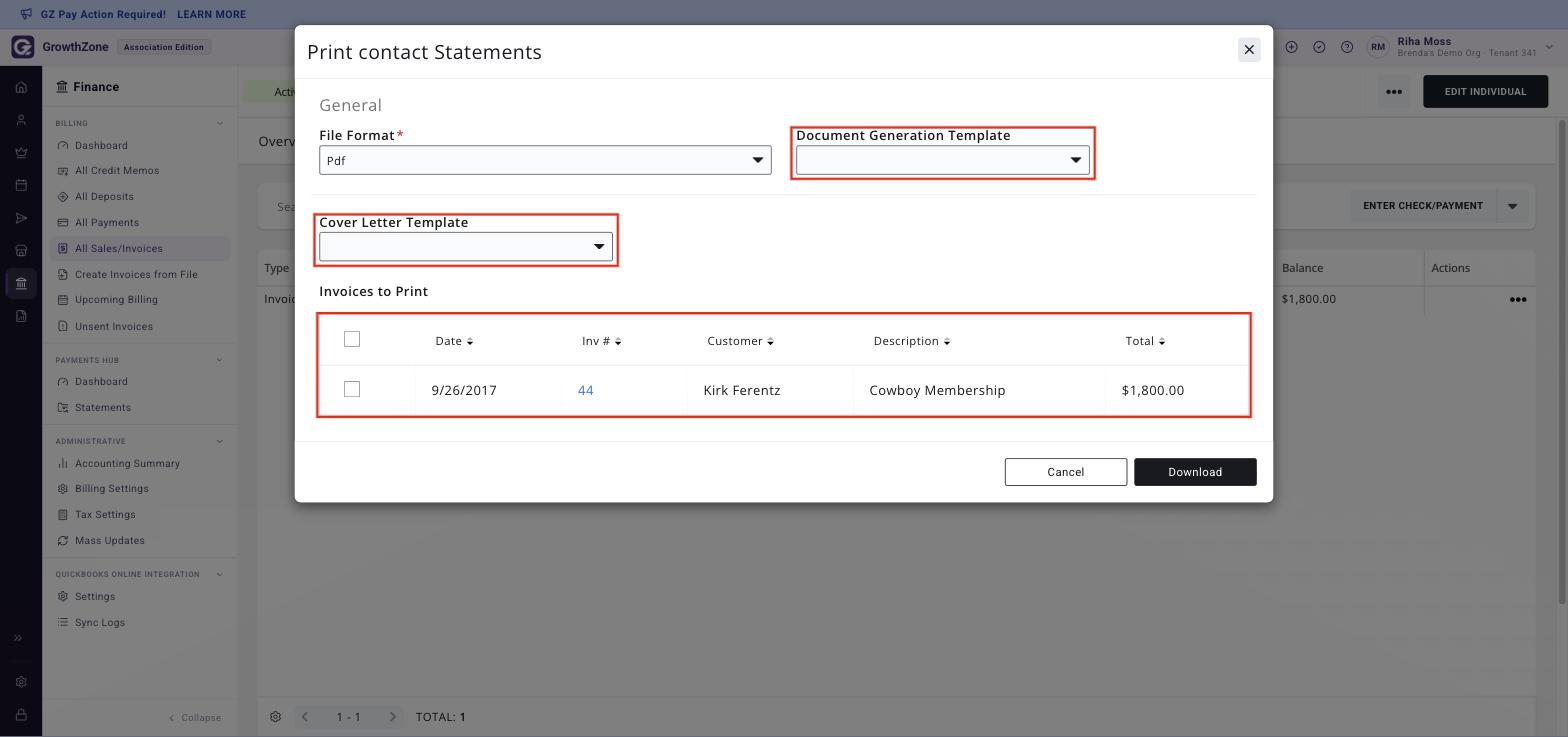
Task: Sort invoices by Date column
Action: click(454, 341)
